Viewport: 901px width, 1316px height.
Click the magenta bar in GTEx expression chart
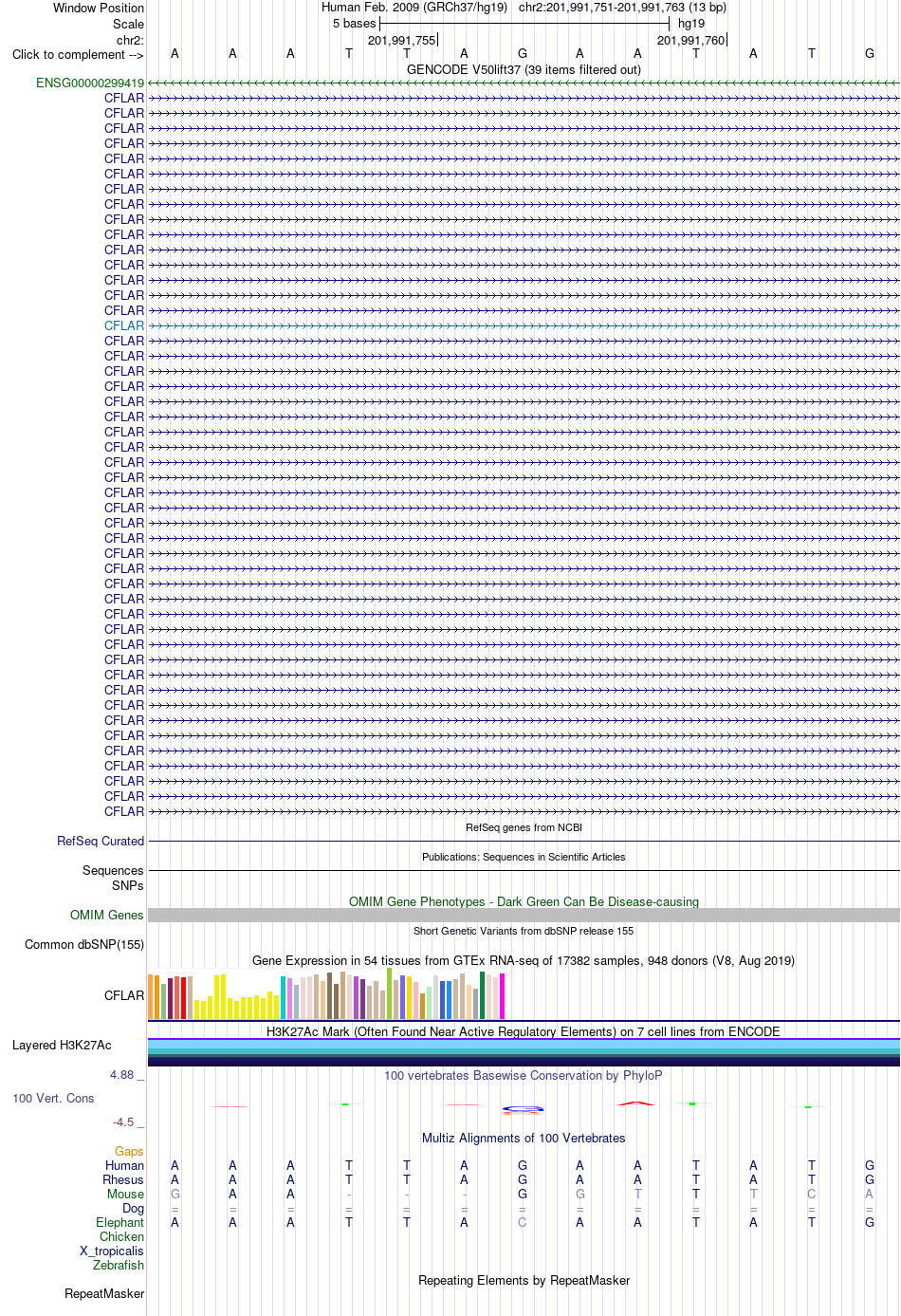[x=502, y=996]
